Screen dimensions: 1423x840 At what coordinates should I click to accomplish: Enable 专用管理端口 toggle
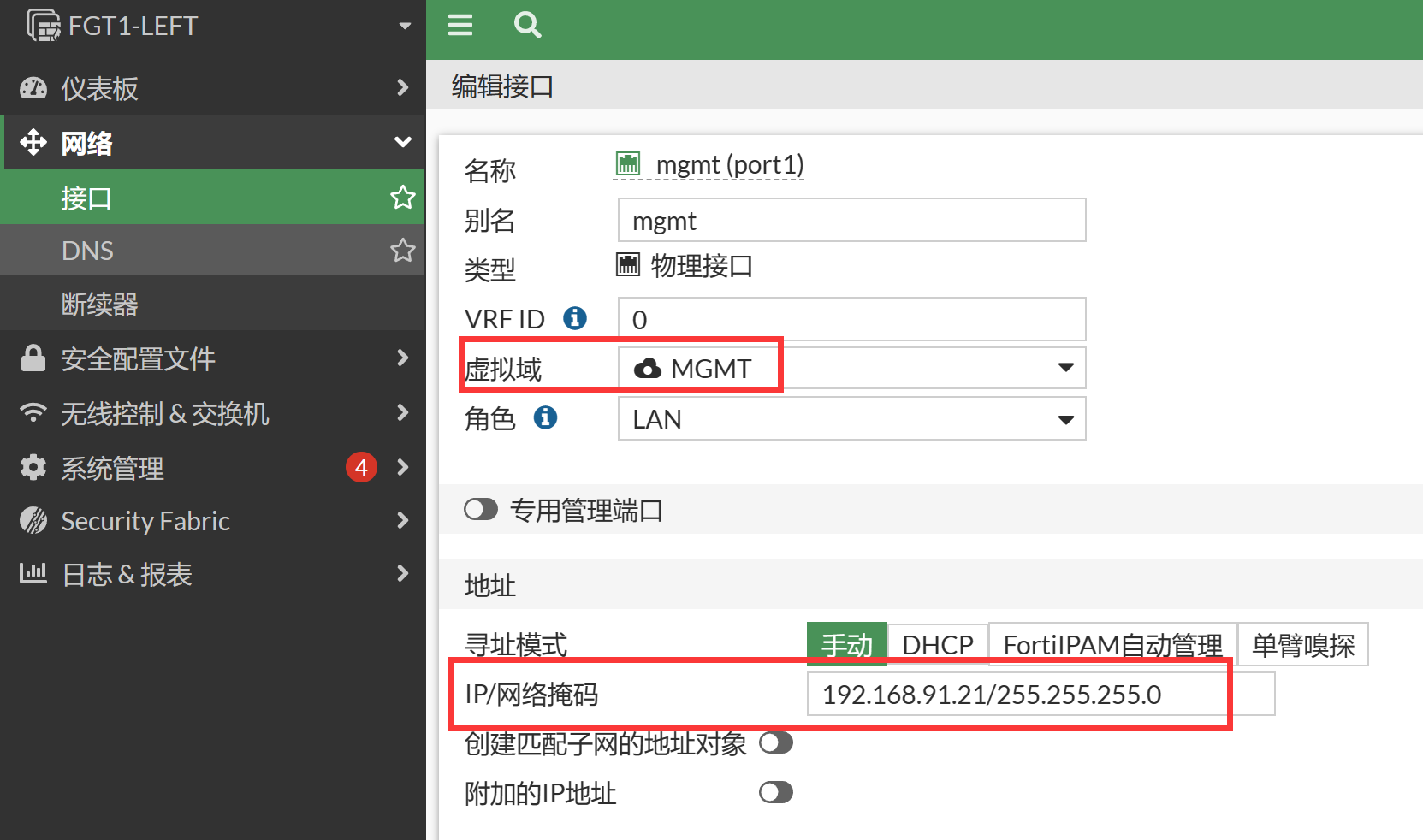coord(481,510)
